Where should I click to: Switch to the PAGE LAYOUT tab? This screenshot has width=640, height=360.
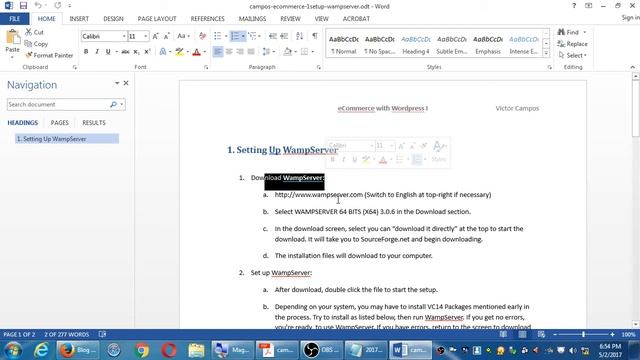[157, 19]
